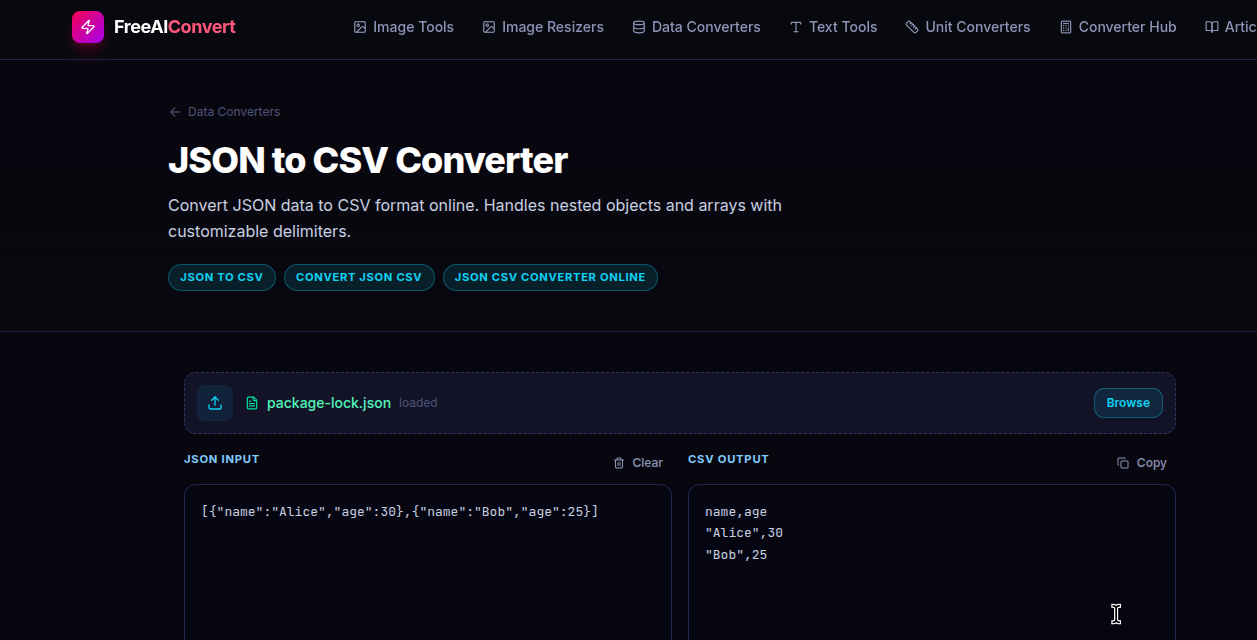Select the Image Tools picture icon
The image size is (1257, 640).
(x=359, y=27)
